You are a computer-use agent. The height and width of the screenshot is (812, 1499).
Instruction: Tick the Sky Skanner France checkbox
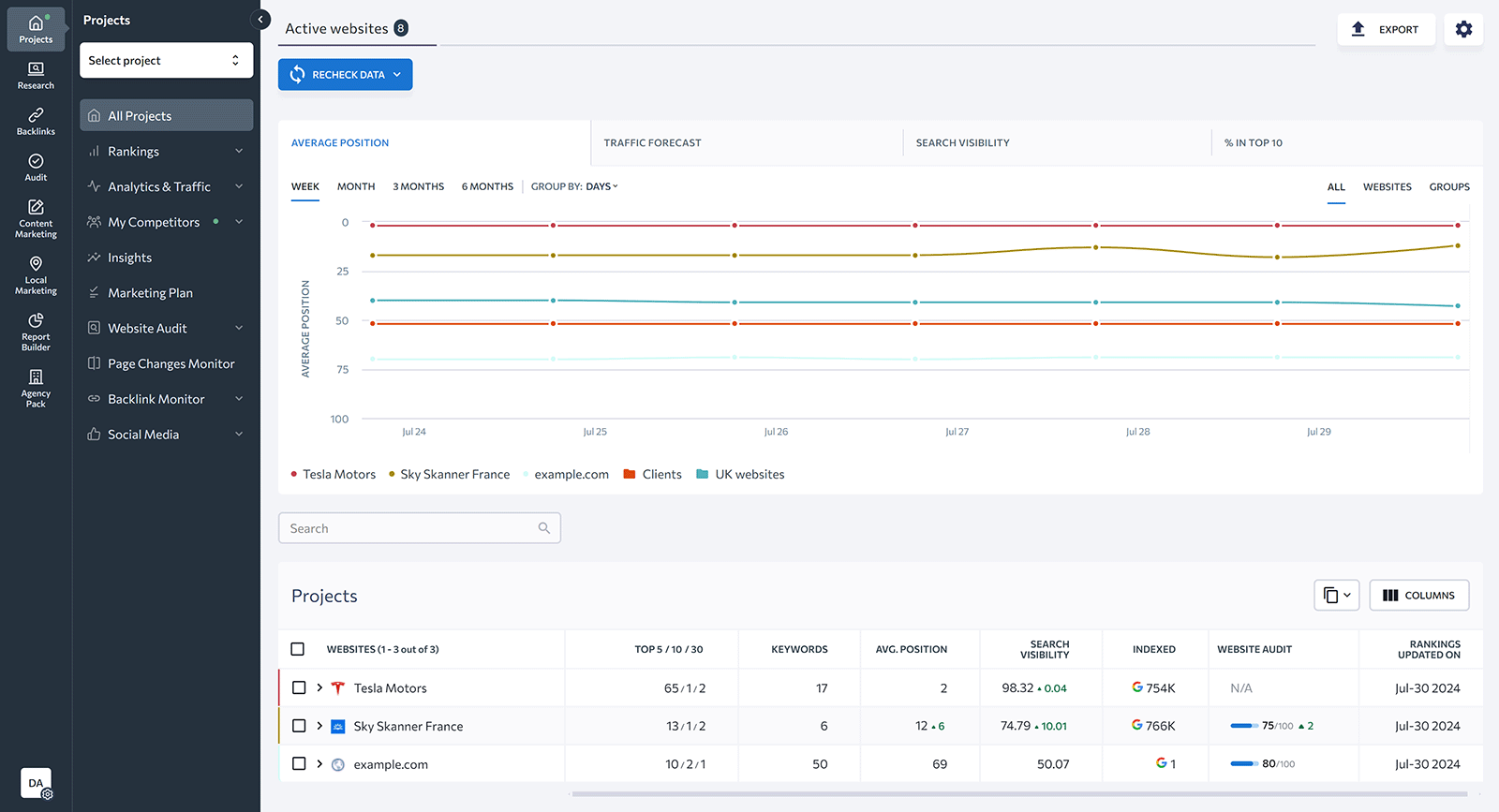tap(299, 726)
